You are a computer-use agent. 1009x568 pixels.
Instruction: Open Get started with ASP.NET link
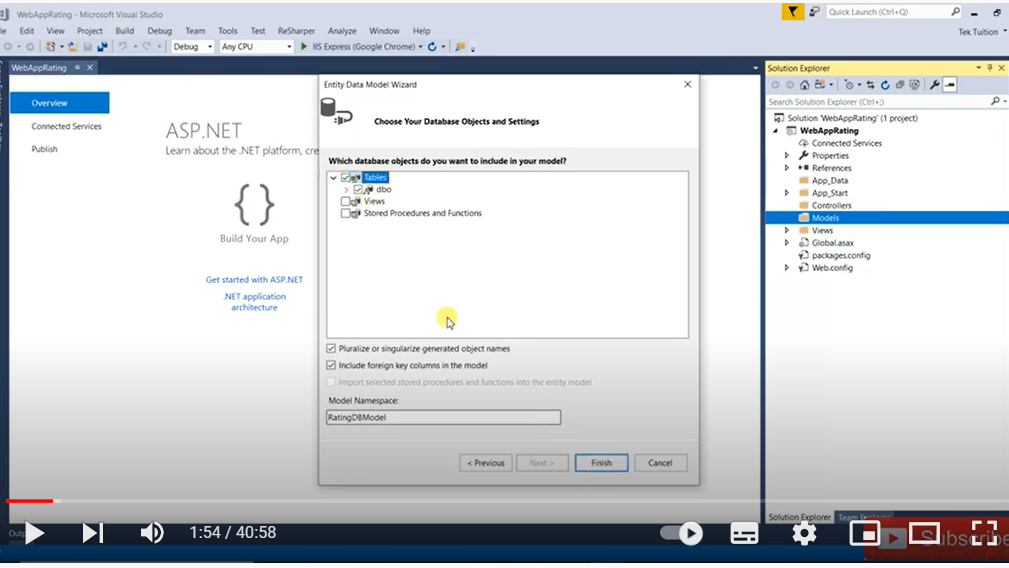pyautogui.click(x=254, y=280)
